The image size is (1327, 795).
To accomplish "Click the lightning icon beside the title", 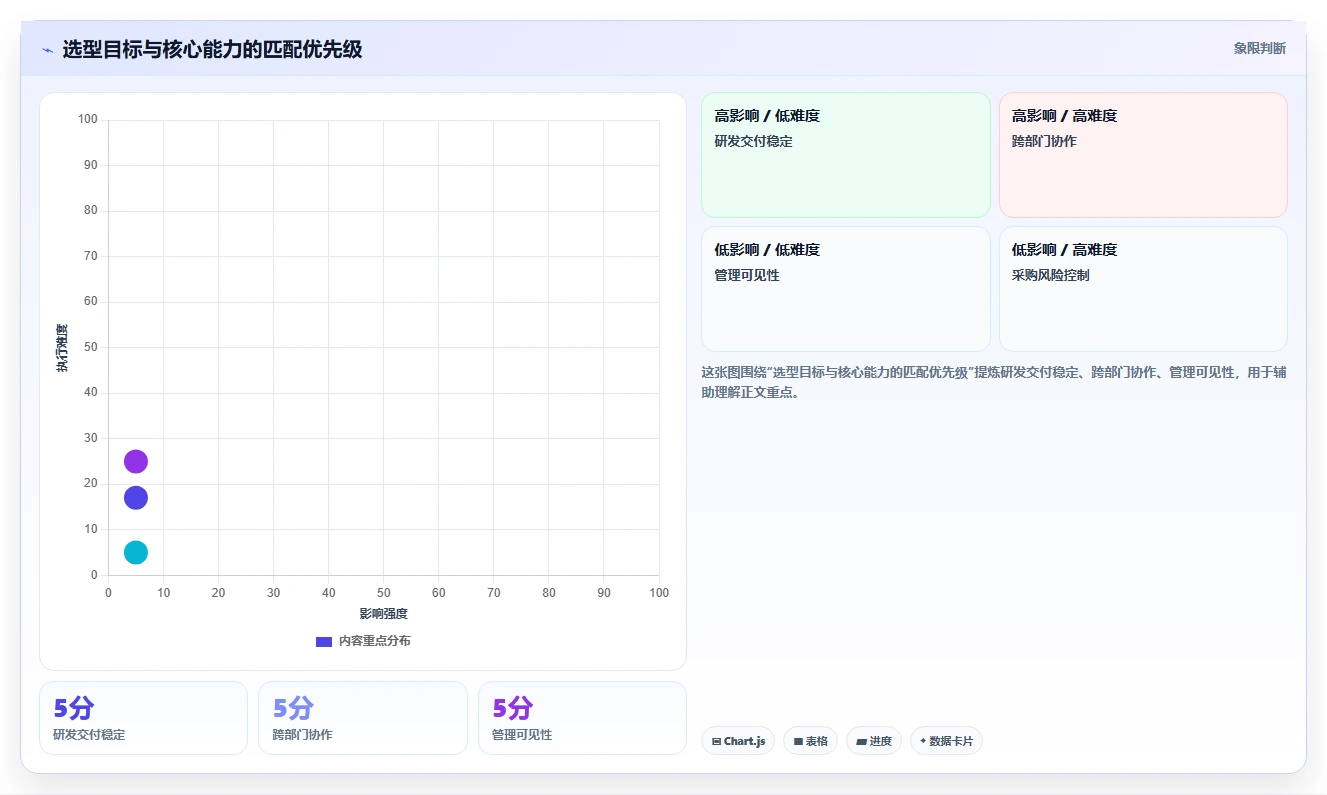I will point(47,49).
